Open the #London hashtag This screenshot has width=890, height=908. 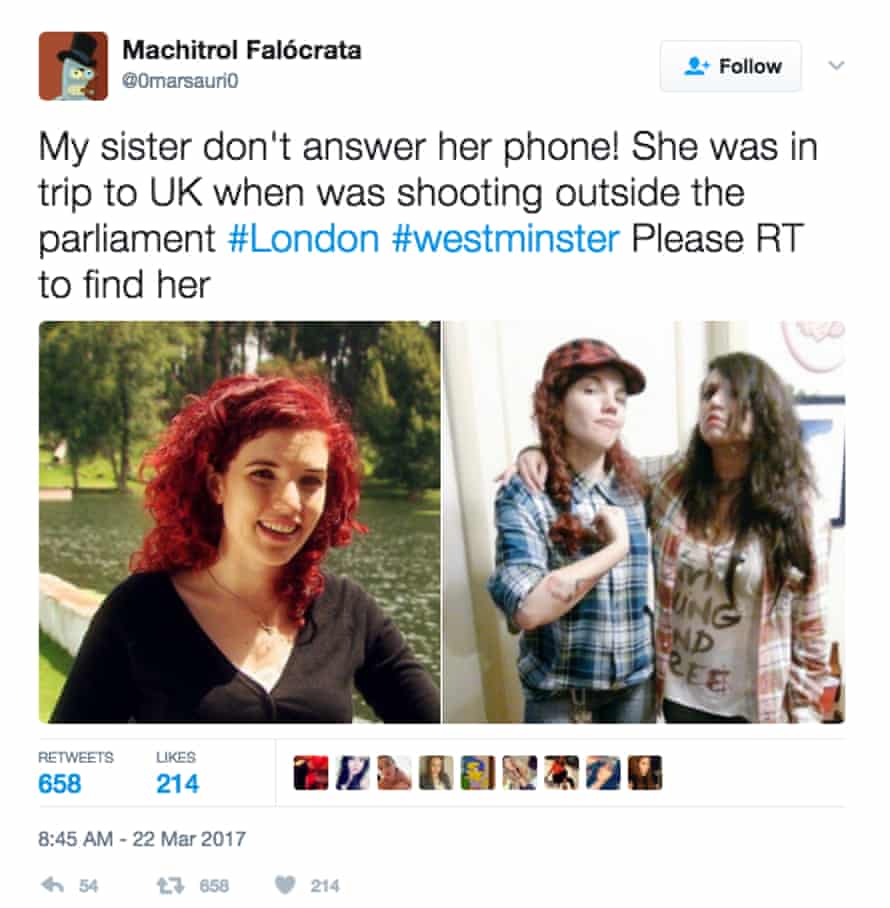point(304,239)
